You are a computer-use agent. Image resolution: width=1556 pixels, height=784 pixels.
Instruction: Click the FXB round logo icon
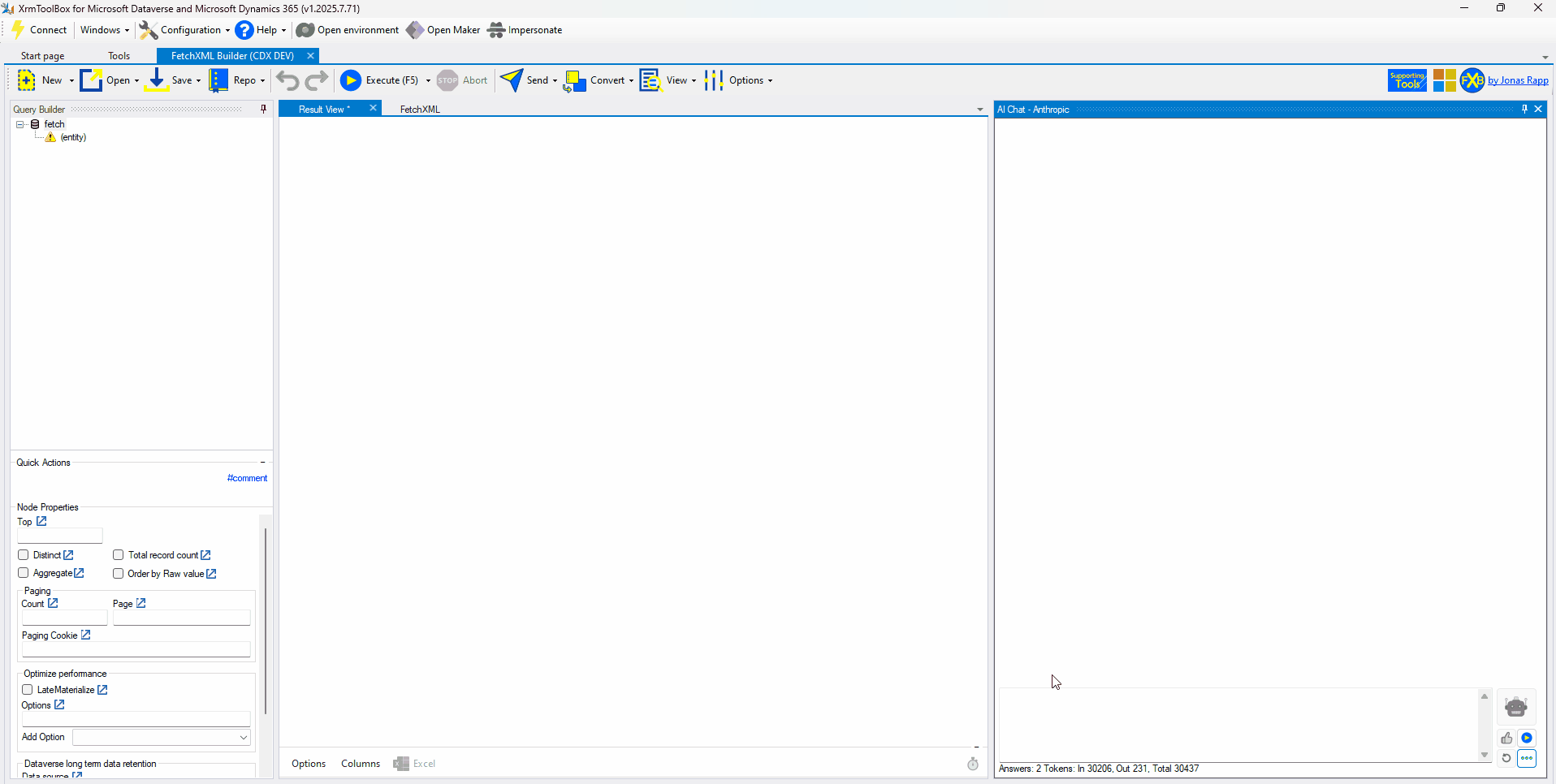coord(1472,80)
